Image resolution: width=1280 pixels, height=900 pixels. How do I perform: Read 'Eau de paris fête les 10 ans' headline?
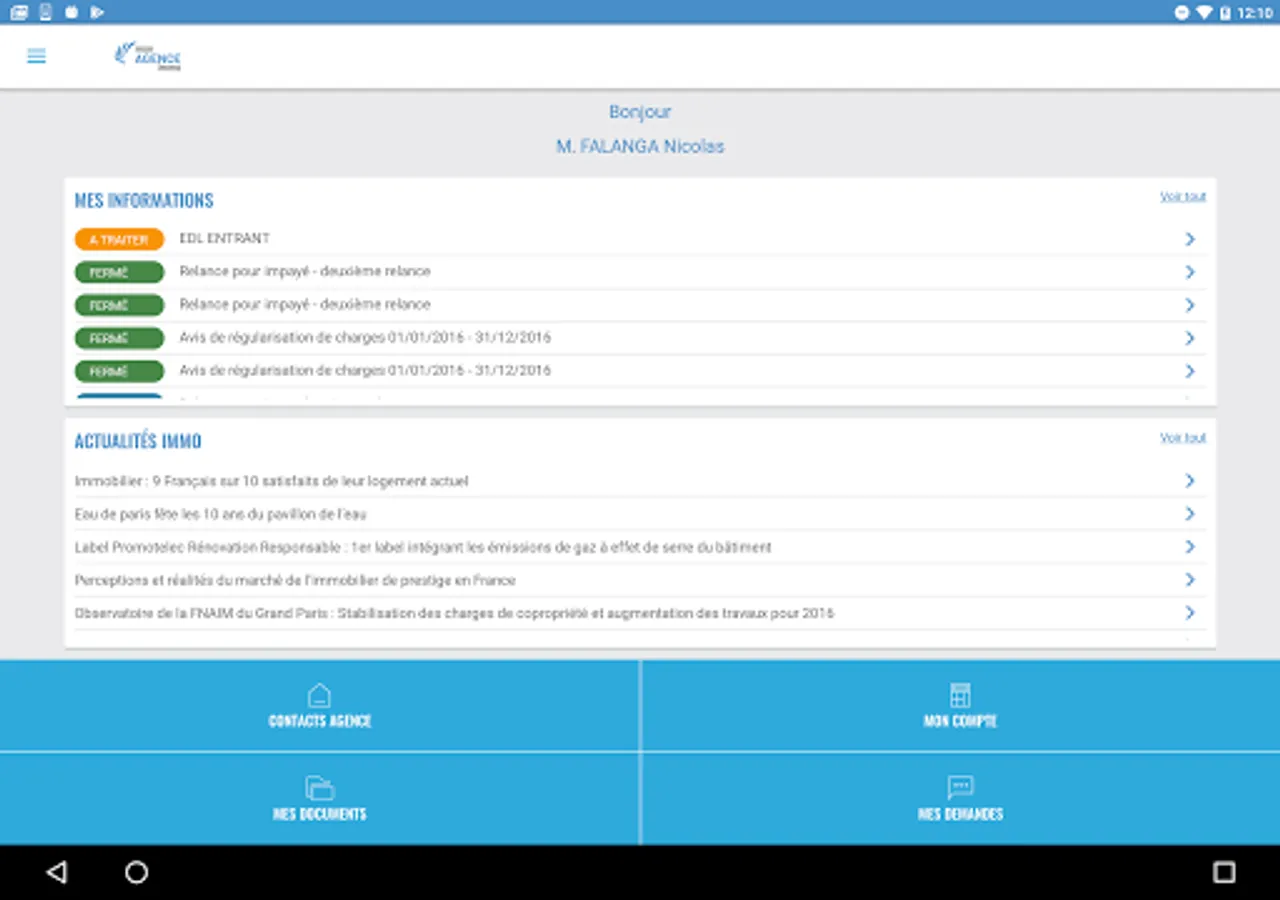(x=220, y=514)
